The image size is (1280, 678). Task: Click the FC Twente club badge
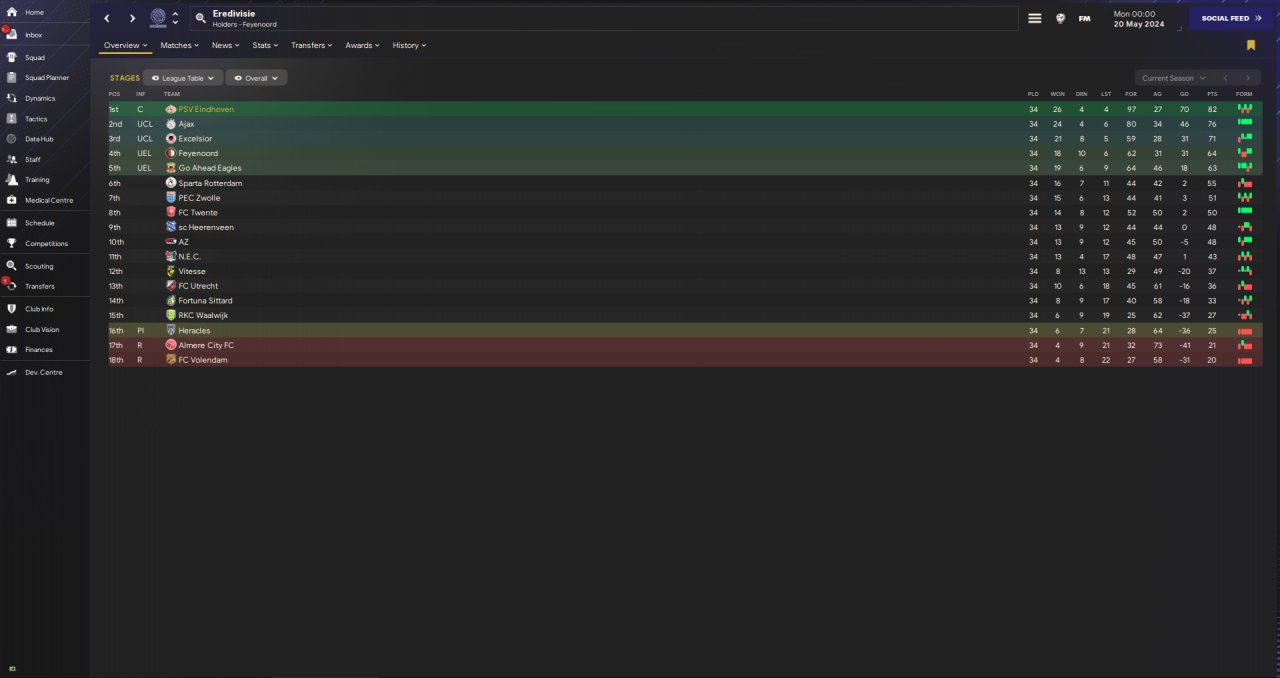pyautogui.click(x=171, y=212)
